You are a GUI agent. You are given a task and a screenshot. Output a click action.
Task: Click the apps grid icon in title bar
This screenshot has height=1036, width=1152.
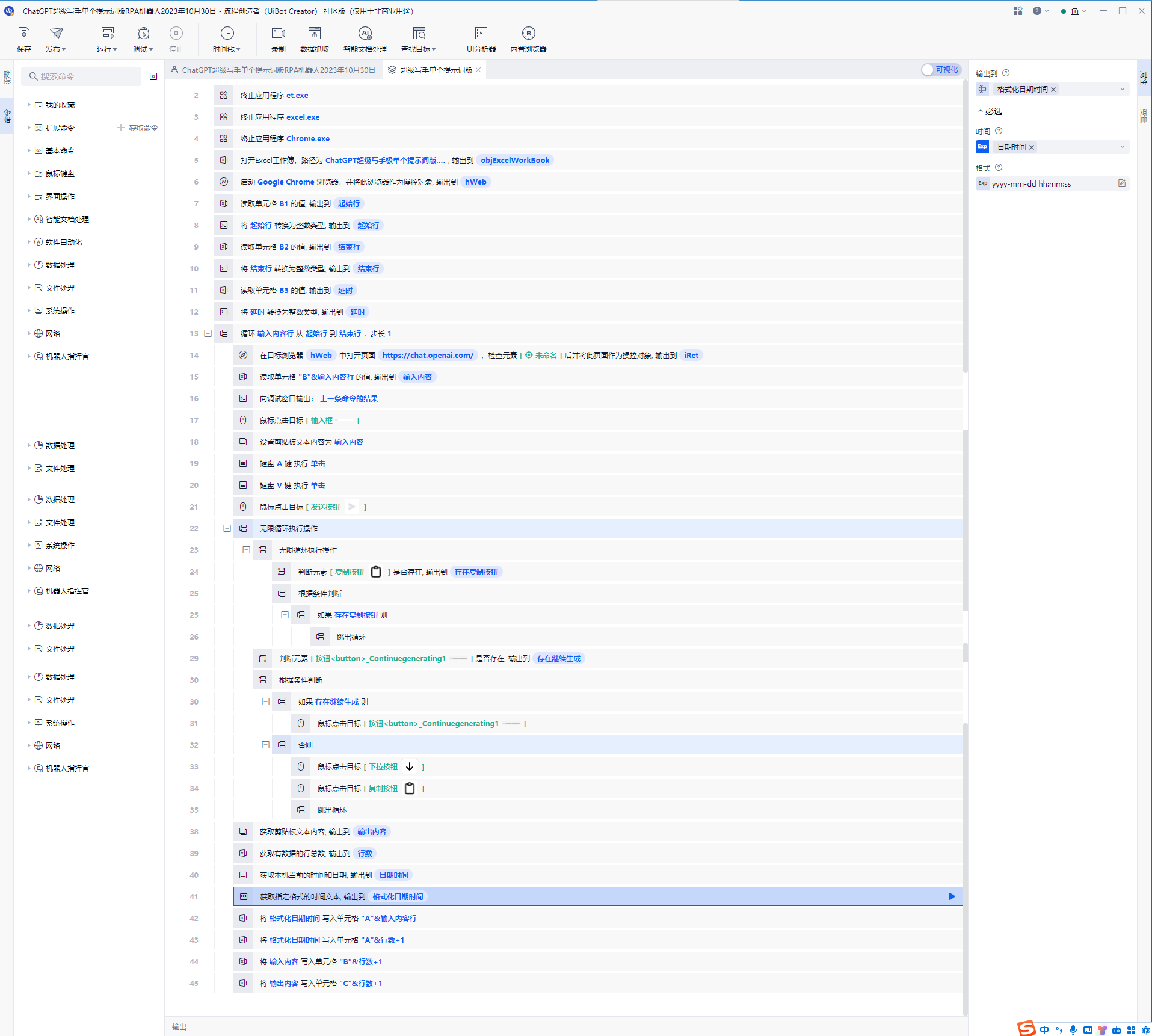[x=1018, y=11]
